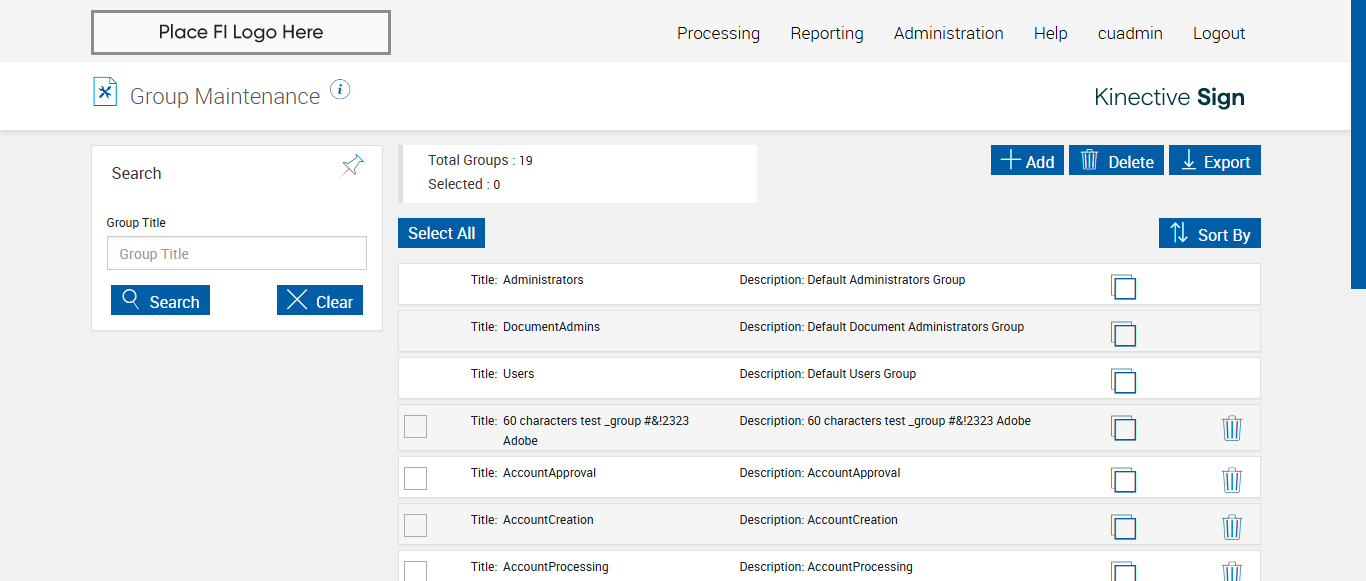Click the Group Title search field
Viewport: 1366px width, 581px height.
pyautogui.click(x=237, y=254)
